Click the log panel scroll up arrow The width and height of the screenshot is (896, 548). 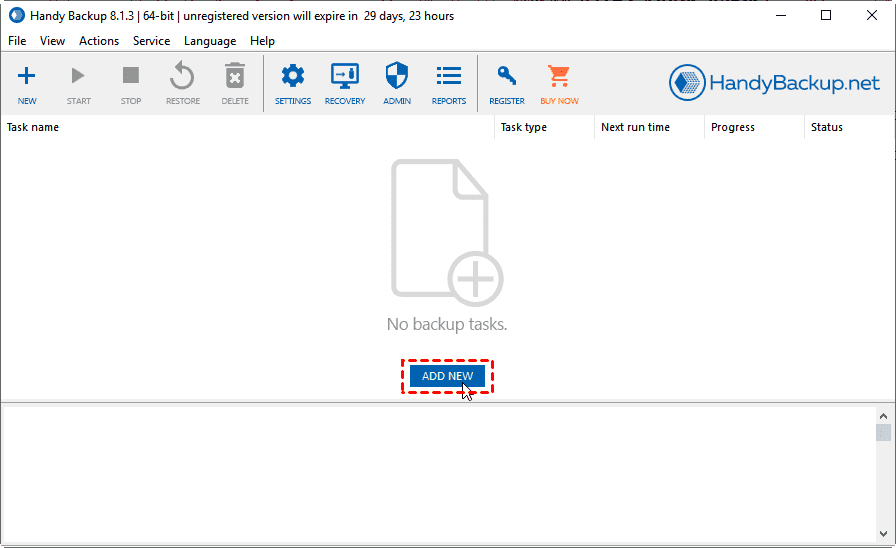[x=883, y=416]
